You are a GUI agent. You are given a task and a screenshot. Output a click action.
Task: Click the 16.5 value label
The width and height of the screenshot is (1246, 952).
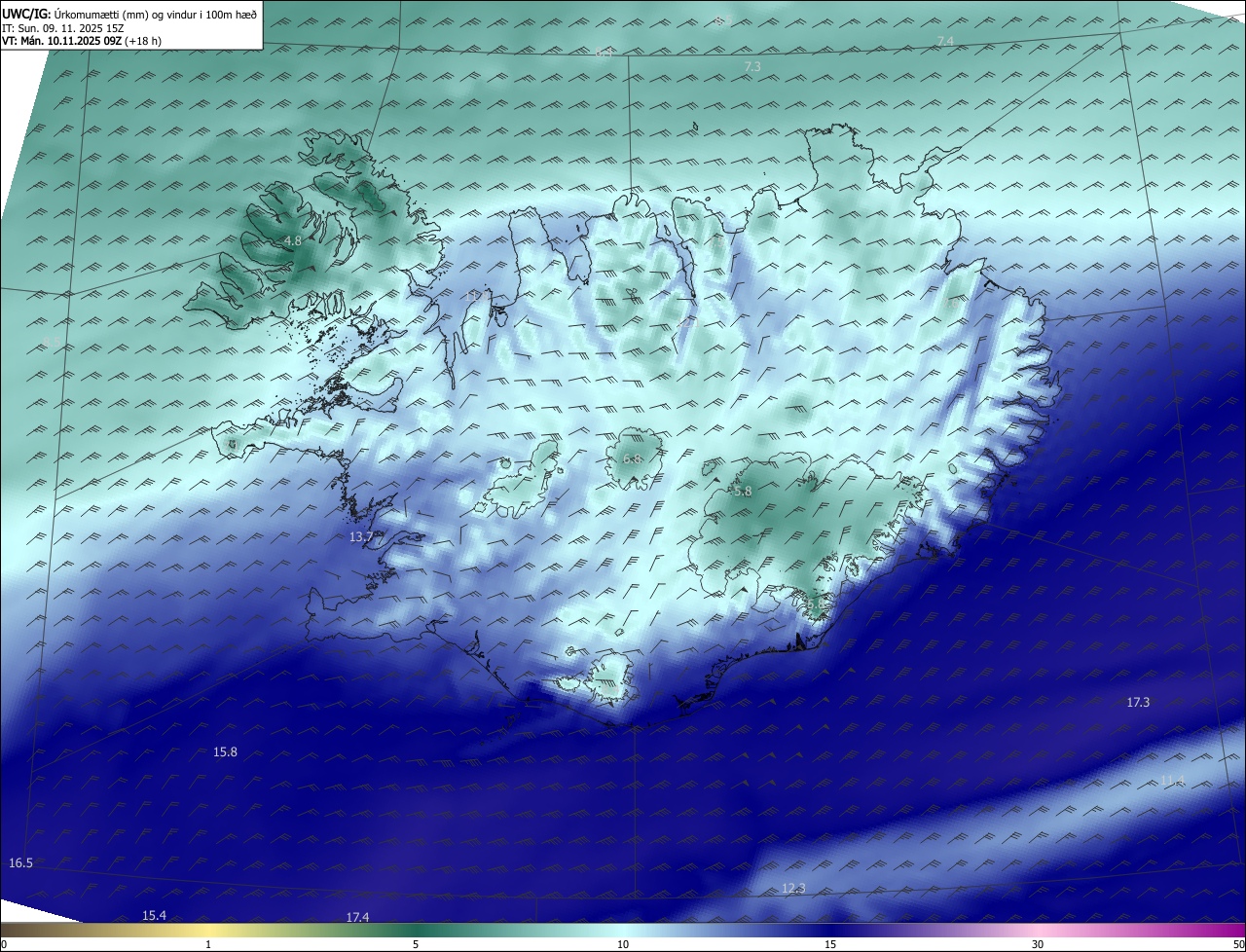point(20,863)
